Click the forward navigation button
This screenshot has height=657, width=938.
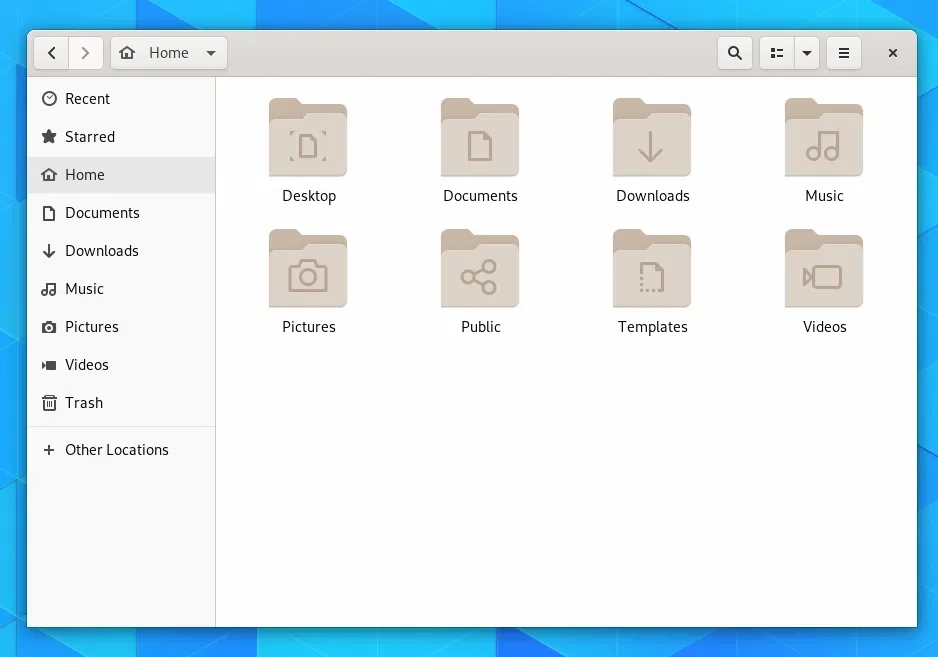pyautogui.click(x=86, y=53)
